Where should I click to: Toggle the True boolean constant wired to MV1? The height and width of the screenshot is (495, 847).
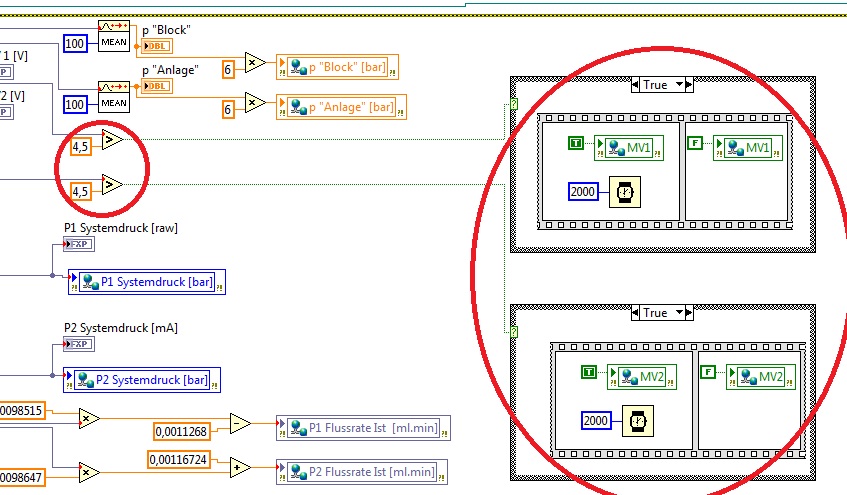(x=576, y=143)
